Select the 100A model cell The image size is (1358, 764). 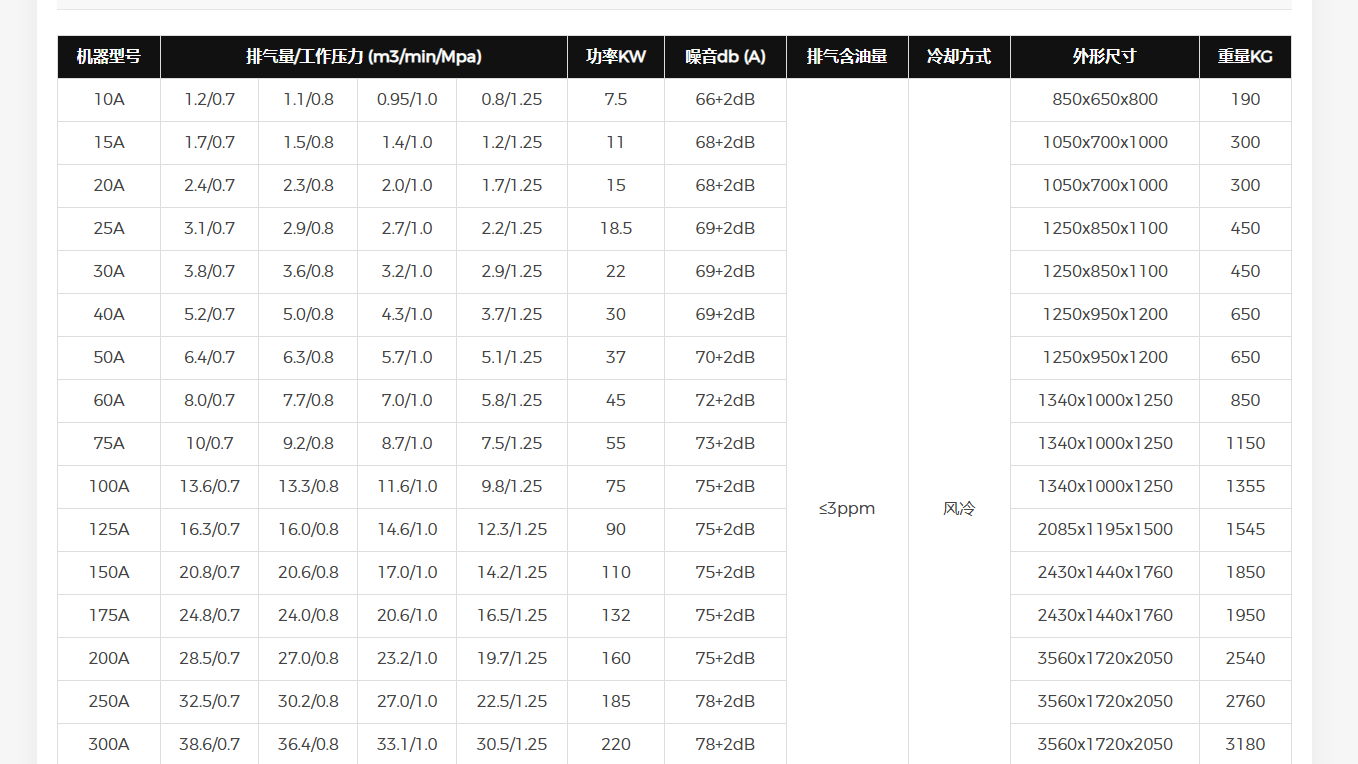pos(109,487)
